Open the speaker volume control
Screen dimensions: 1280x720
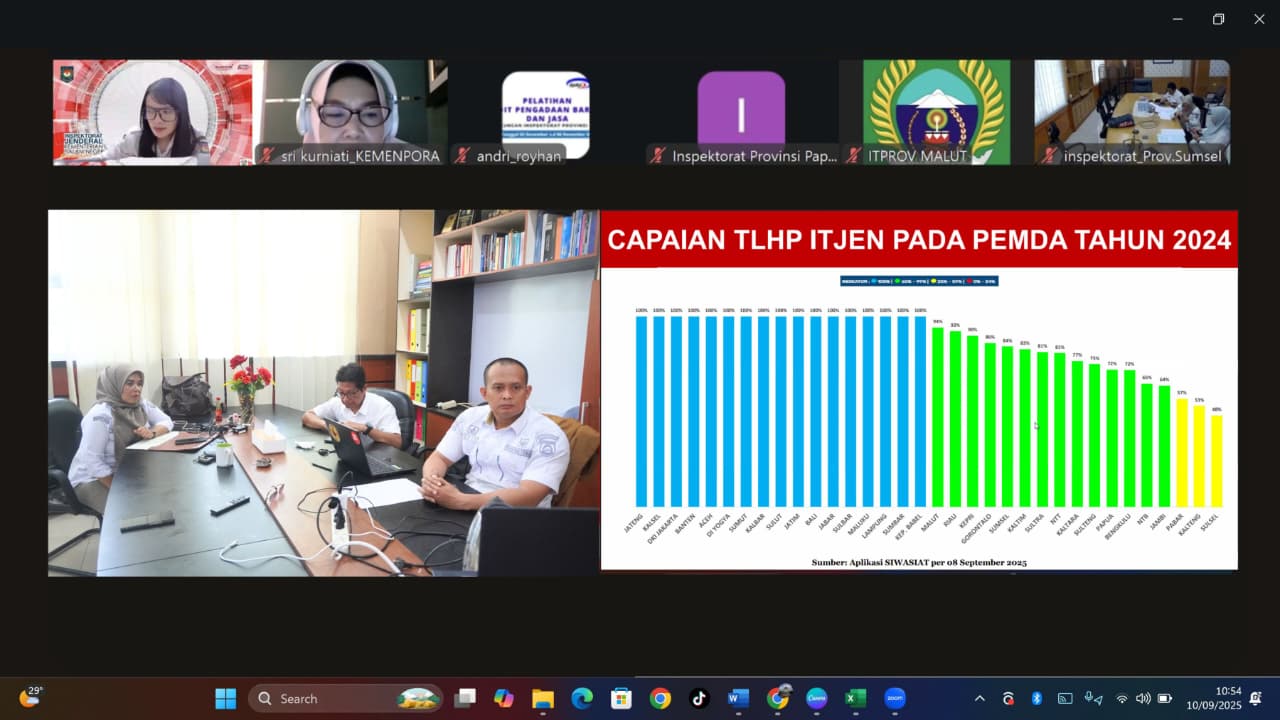[x=1143, y=698]
